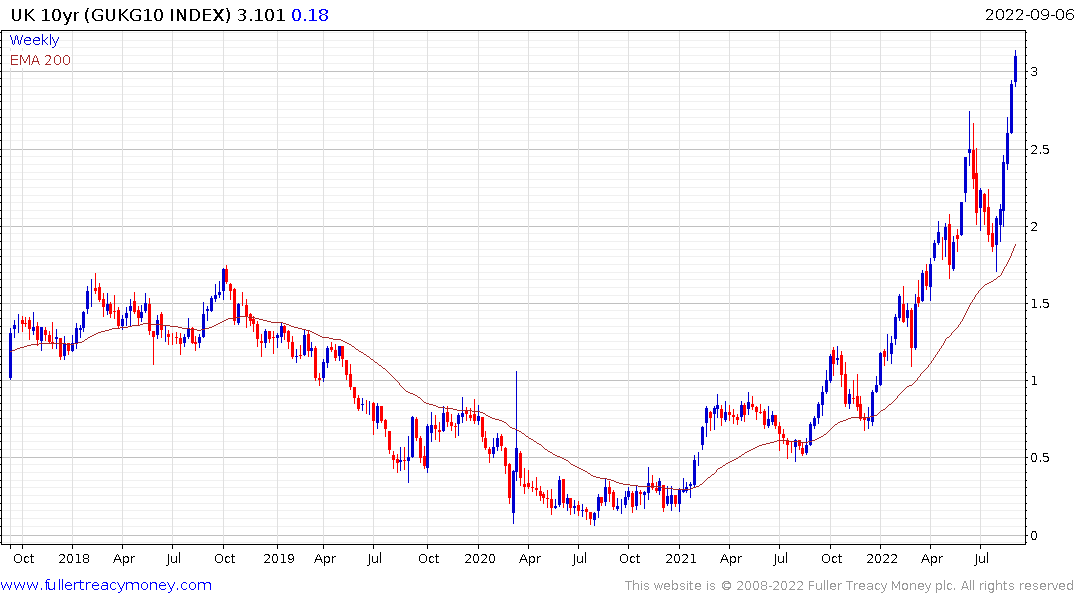1075x600 pixels.
Task: Click the chart title 'UK 10yr (GUKG10 INDEX)'
Action: (x=121, y=15)
